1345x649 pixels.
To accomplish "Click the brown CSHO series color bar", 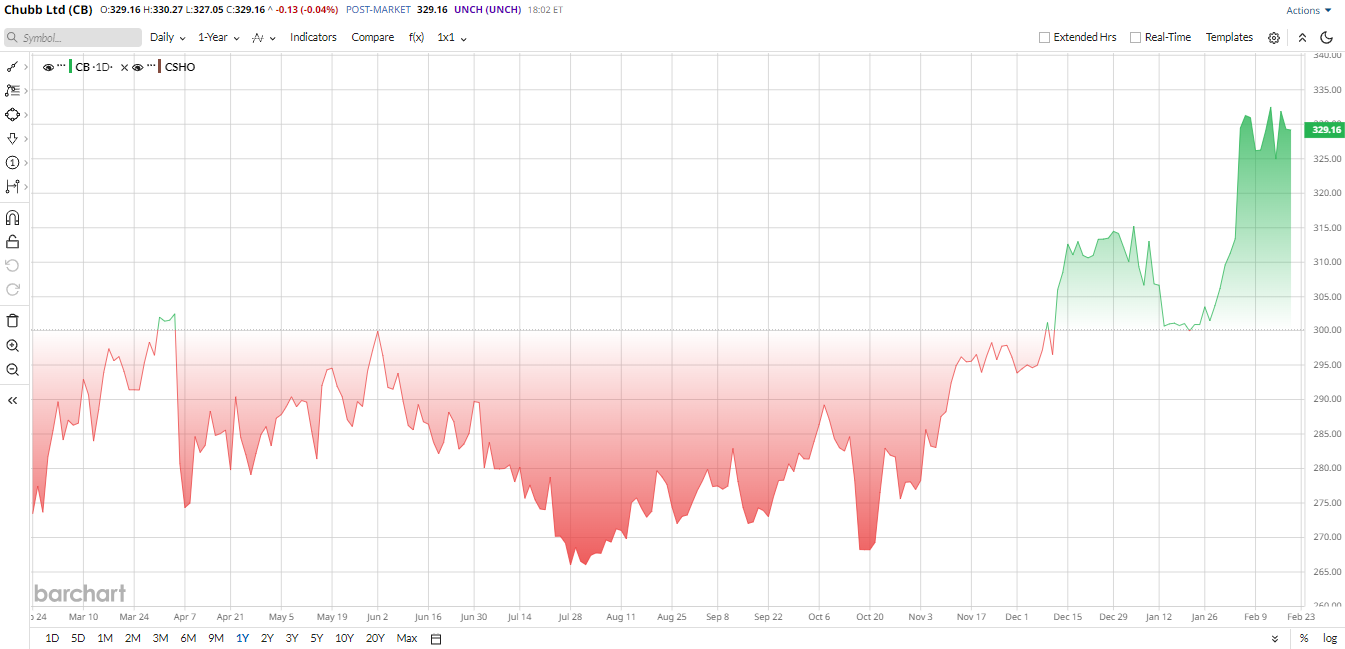I will click(x=160, y=67).
